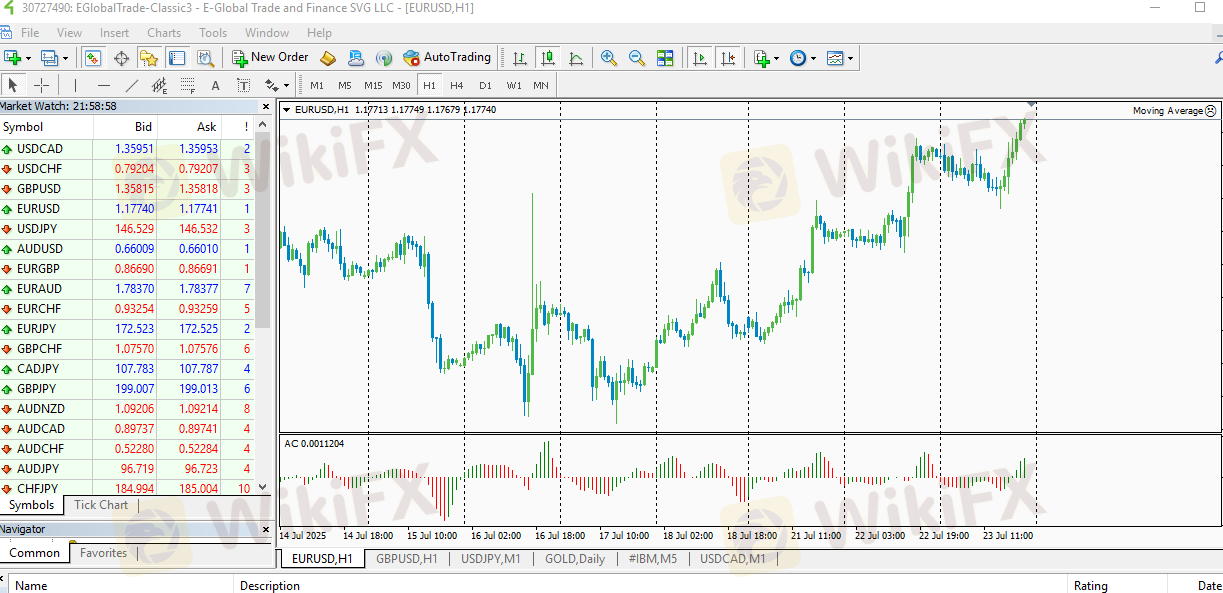Open the Strategy Tester icon
This screenshot has width=1223, height=593.
tap(205, 58)
